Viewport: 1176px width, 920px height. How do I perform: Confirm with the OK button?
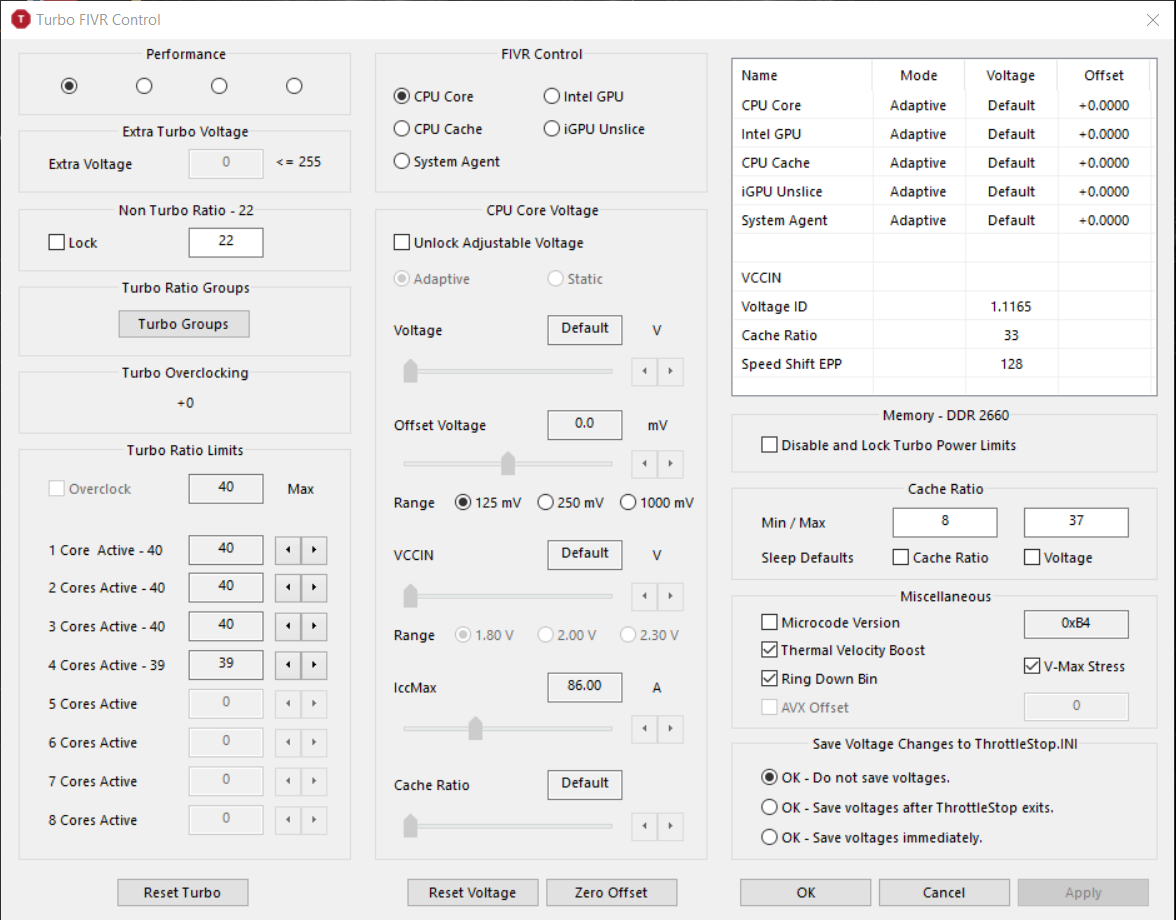point(806,892)
